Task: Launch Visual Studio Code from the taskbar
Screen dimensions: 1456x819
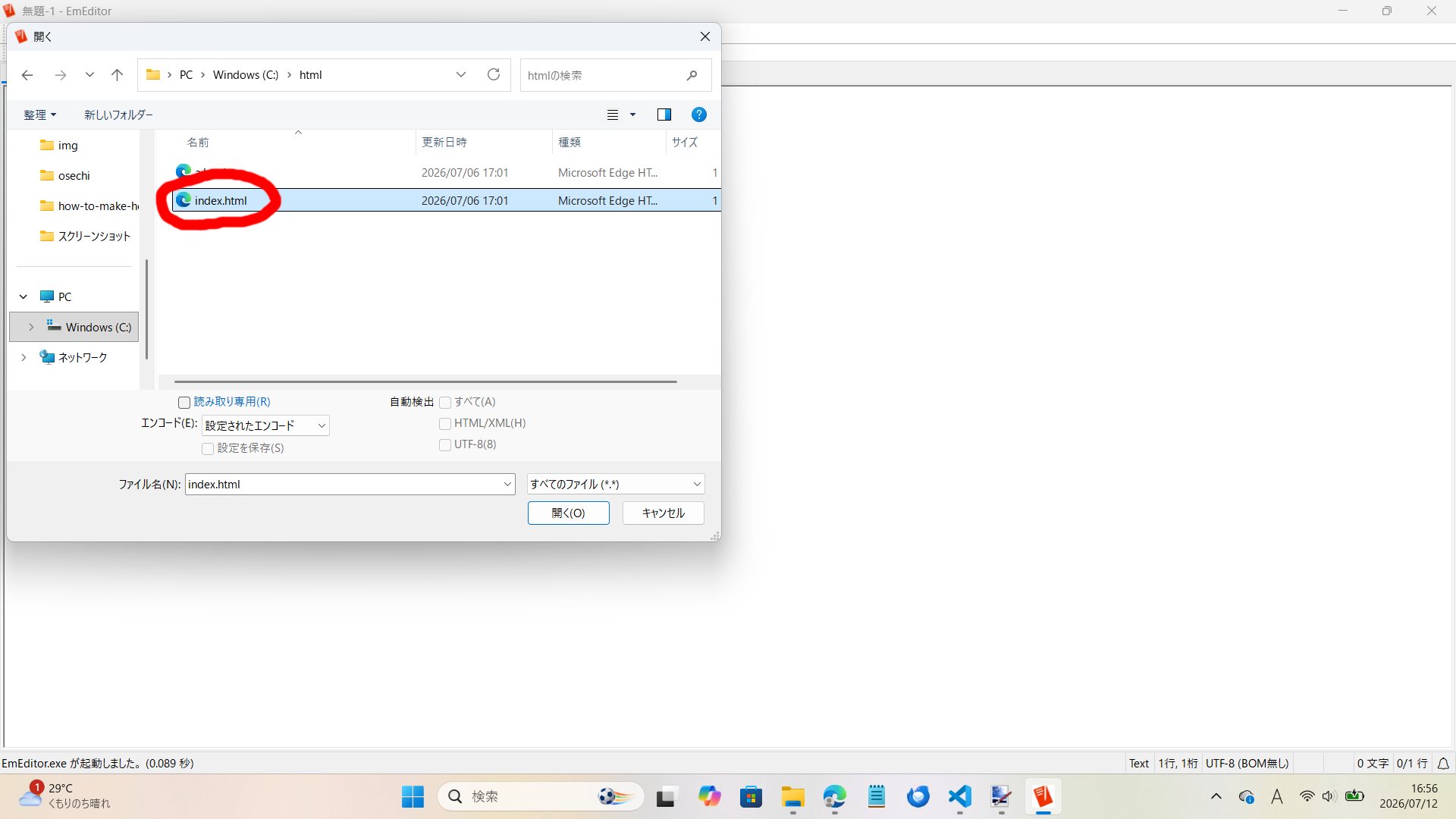Action: tap(959, 796)
